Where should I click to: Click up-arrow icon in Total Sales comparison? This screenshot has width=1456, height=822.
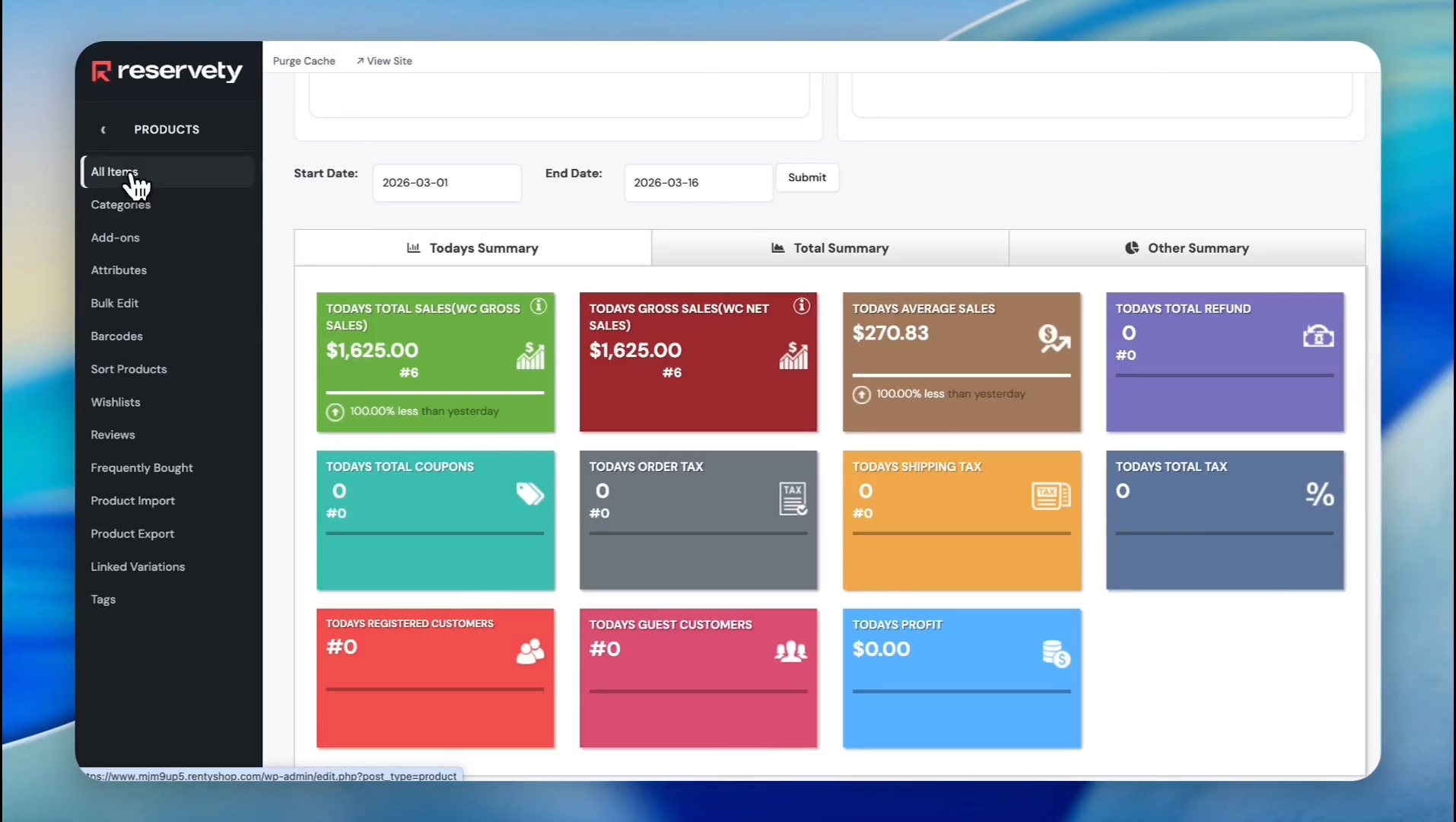coord(335,412)
